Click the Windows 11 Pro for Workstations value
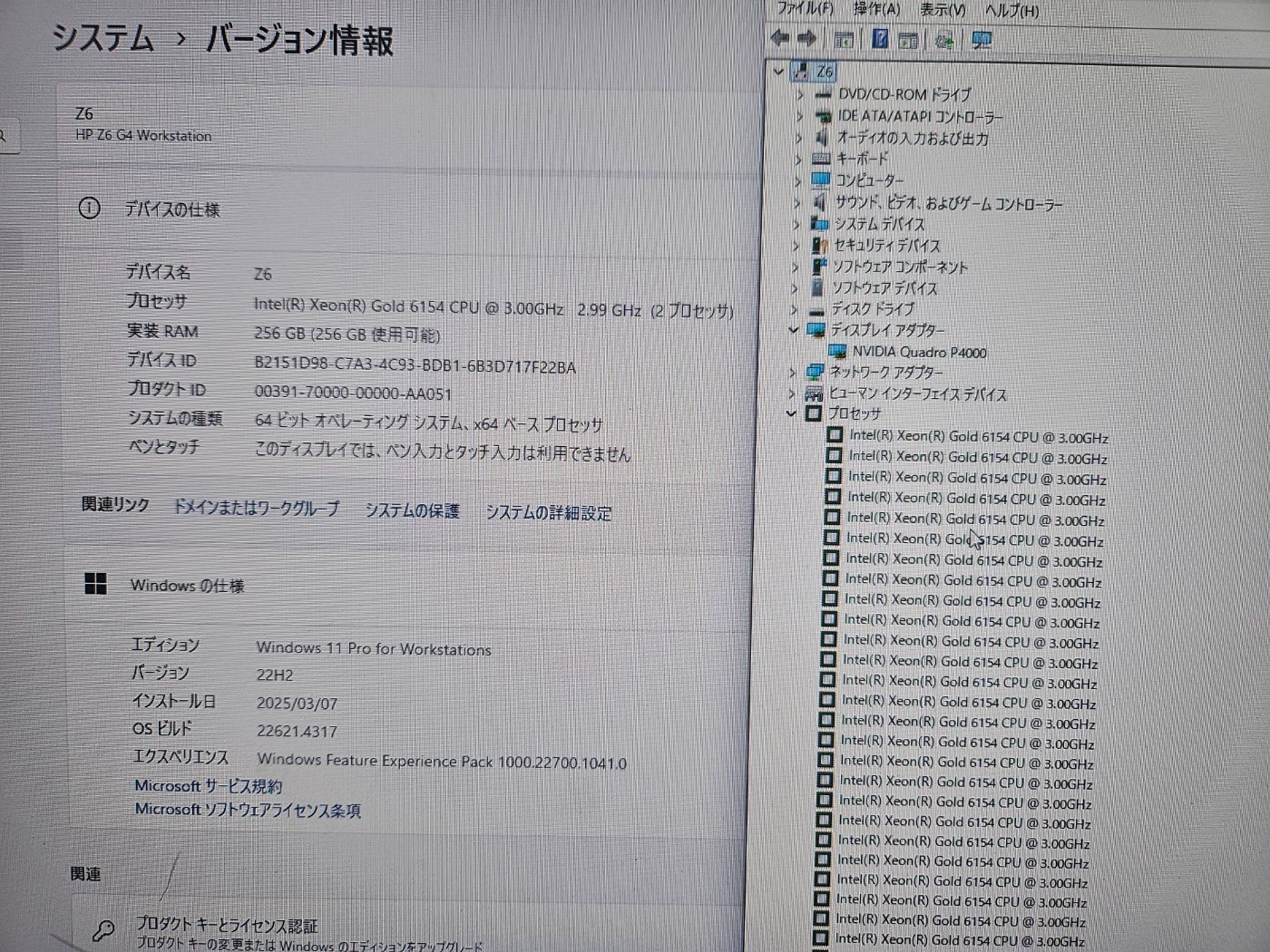Screen dimensions: 1270x952 (x=374, y=648)
